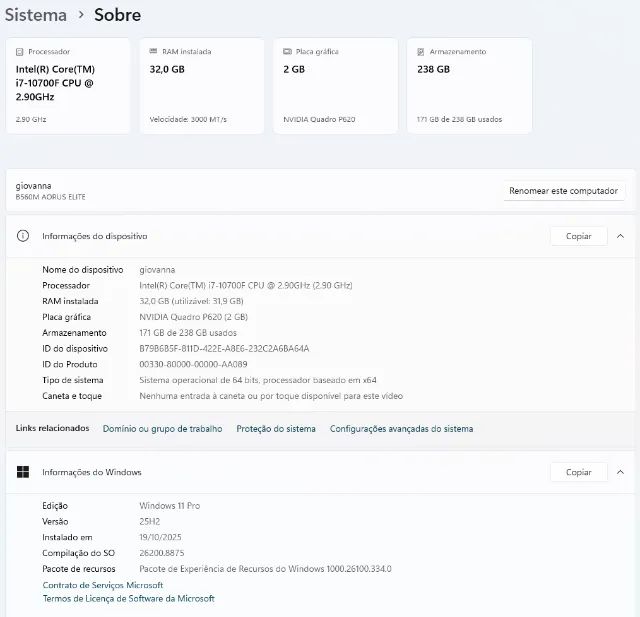640x617 pixels.
Task: Click the 32,0 GB (utilizável: 31,9 GB) value
Action: (x=191, y=301)
